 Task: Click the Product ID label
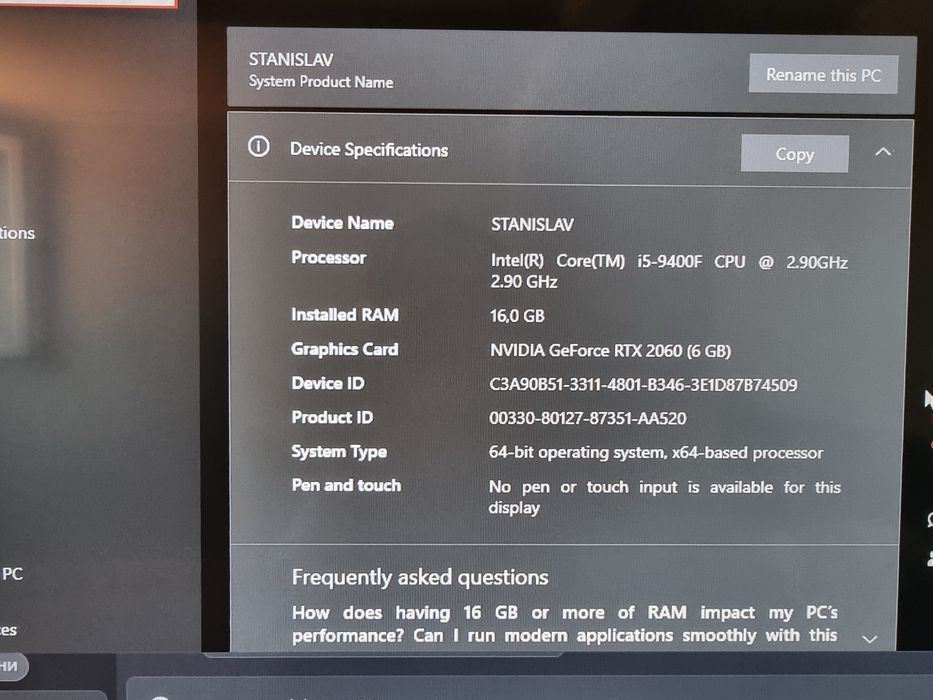click(332, 417)
